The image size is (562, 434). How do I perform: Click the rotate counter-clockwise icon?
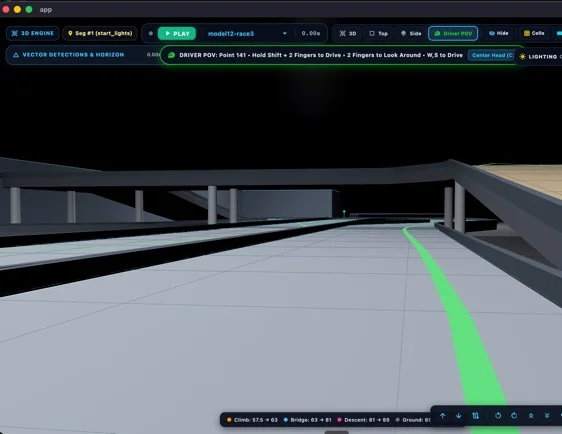coord(498,416)
